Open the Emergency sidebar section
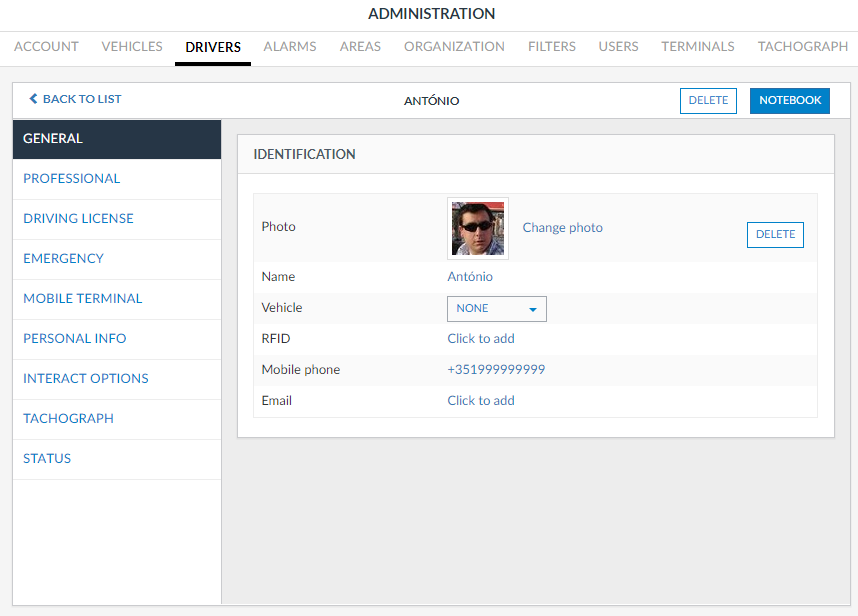The height and width of the screenshot is (616, 858). (x=64, y=259)
